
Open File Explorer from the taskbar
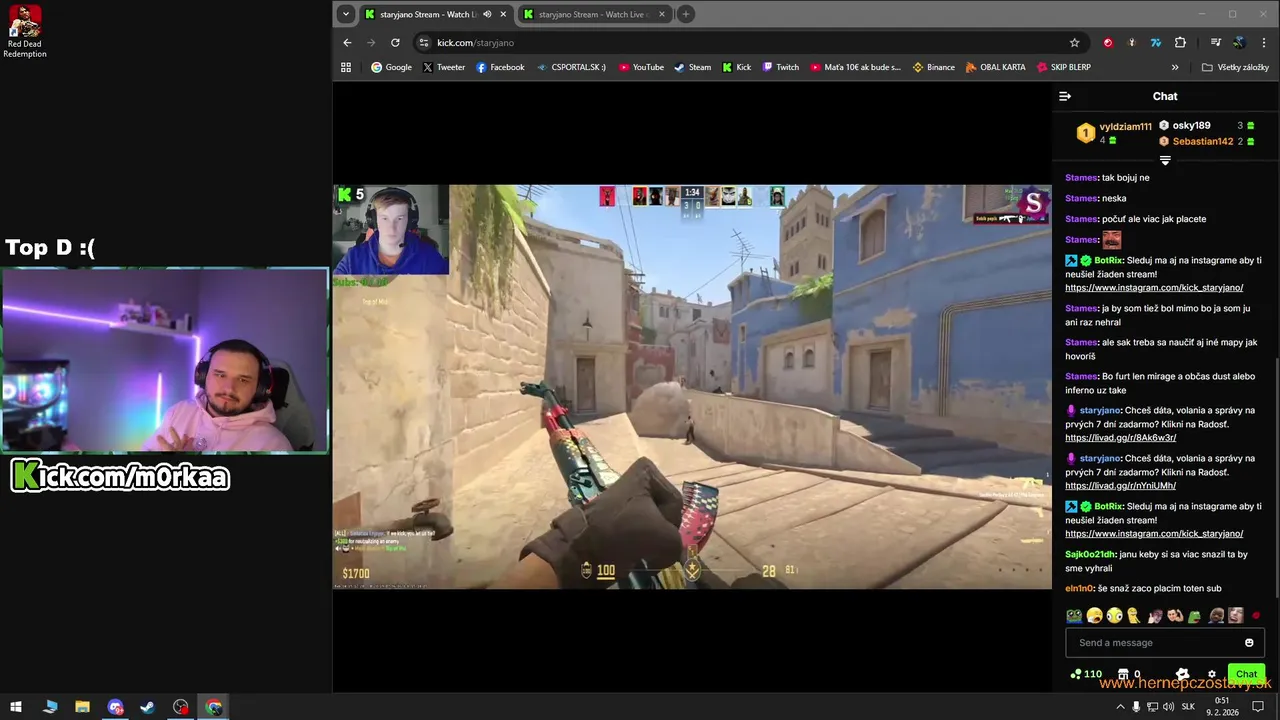tap(82, 707)
